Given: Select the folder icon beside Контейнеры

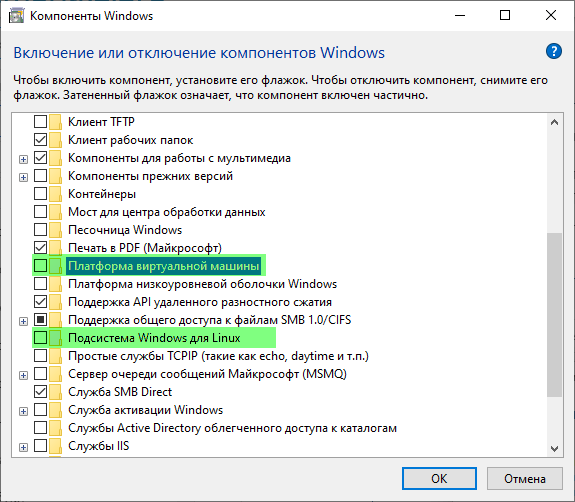Looking at the screenshot, I should (55, 194).
